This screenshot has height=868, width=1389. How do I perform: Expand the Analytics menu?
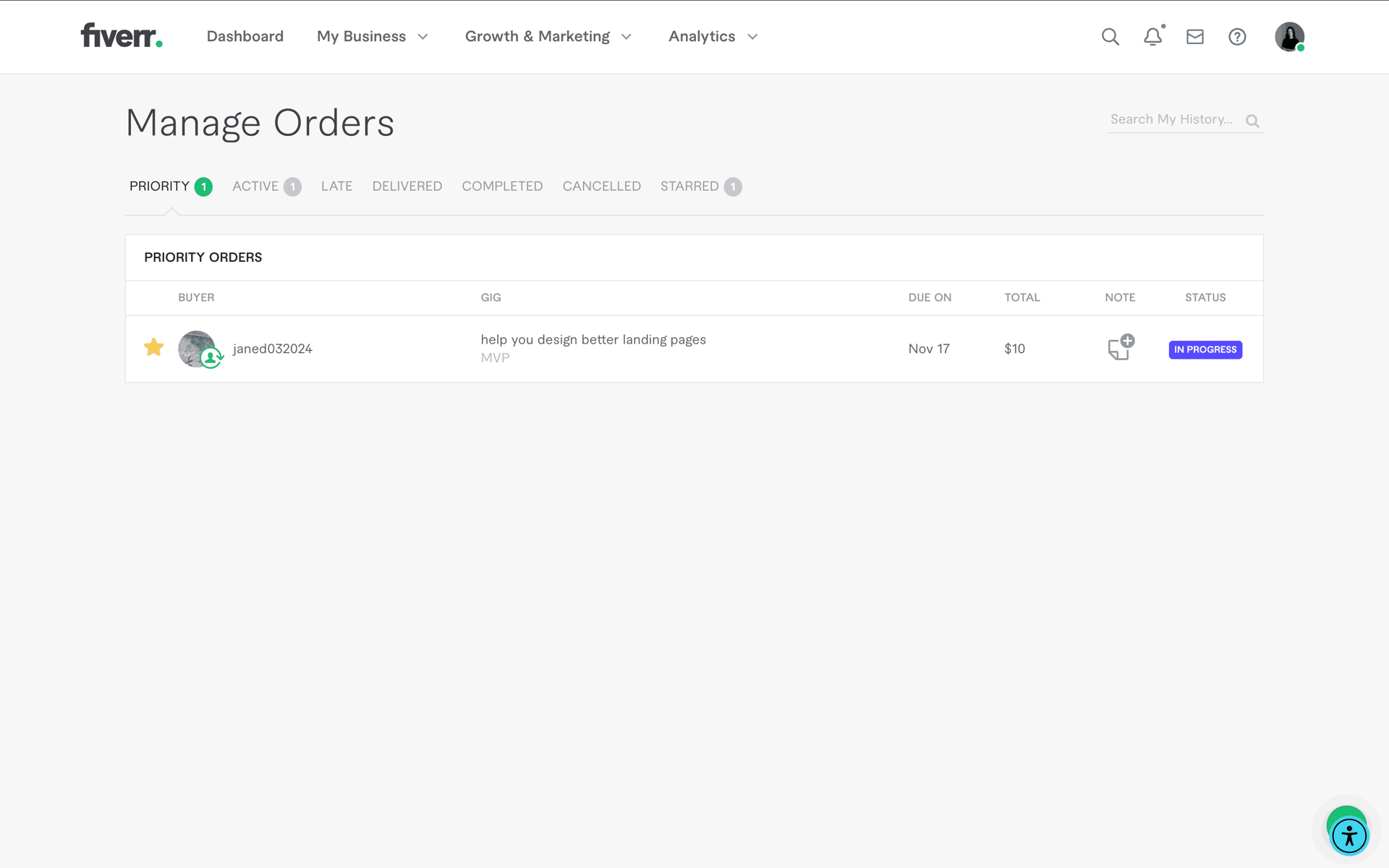point(713,36)
